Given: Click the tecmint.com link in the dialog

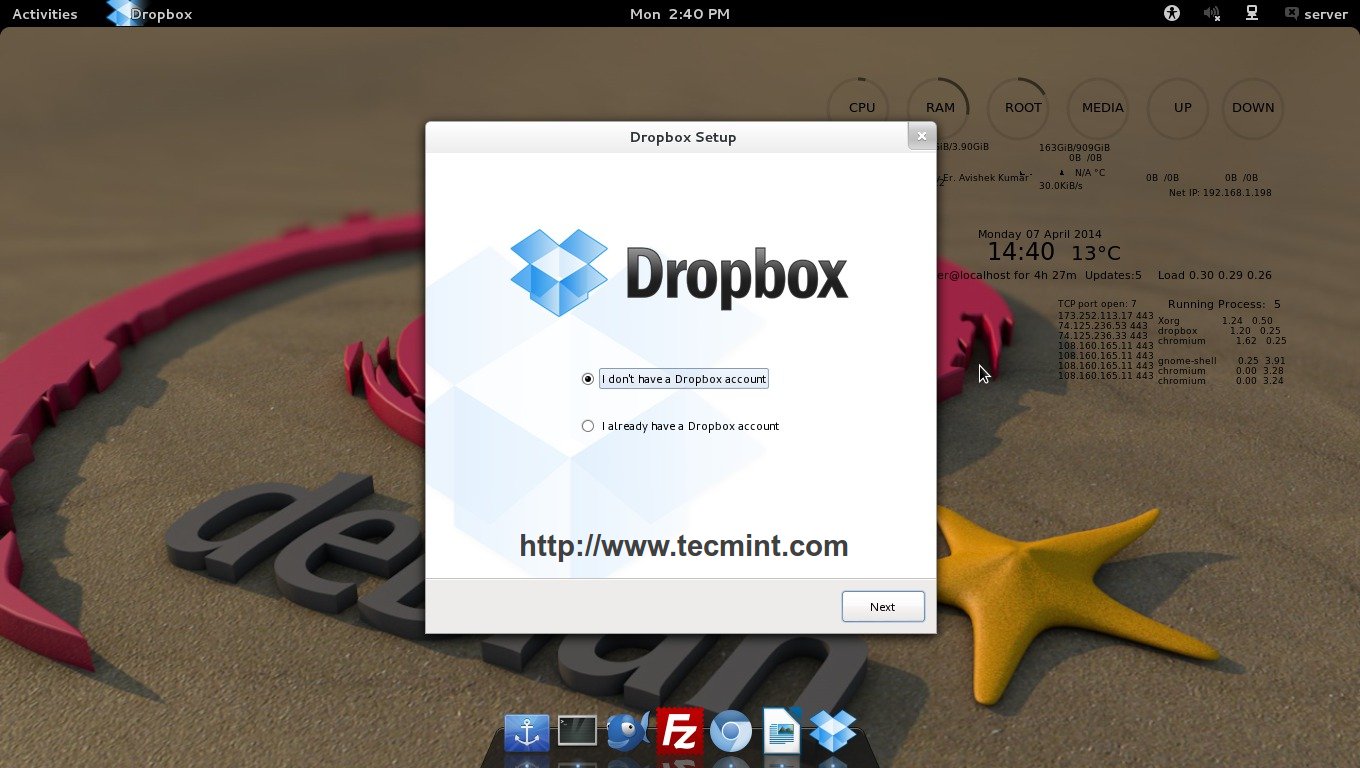Looking at the screenshot, I should coord(683,546).
